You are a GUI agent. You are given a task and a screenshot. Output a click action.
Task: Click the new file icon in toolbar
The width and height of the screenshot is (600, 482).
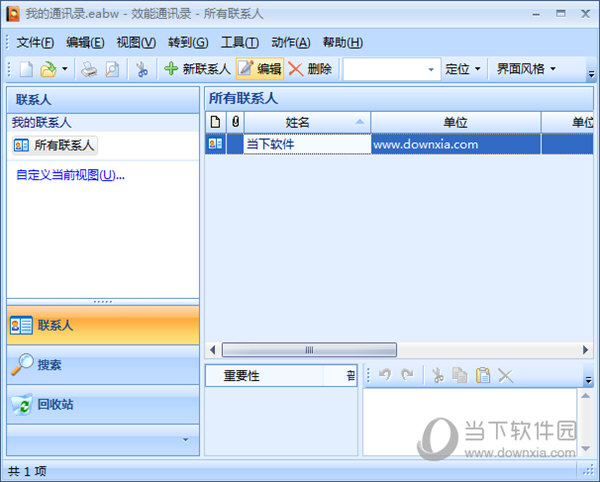[x=26, y=69]
